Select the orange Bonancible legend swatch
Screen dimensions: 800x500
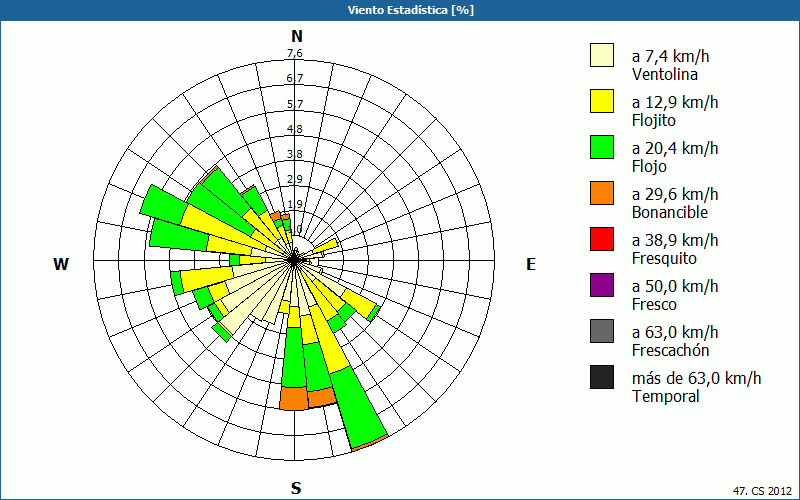(x=602, y=193)
